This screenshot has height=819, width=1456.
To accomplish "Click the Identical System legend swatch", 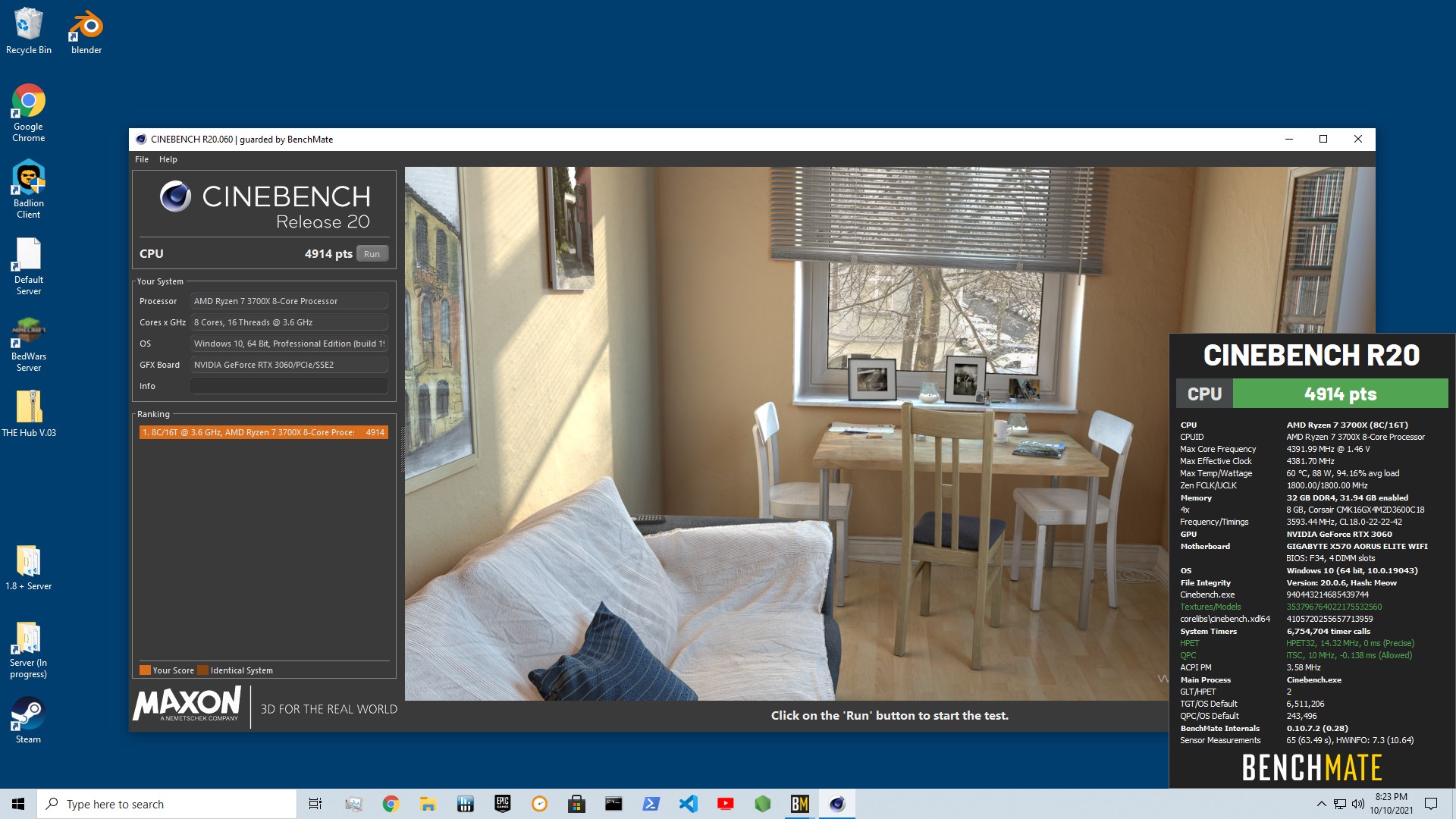I will (202, 670).
